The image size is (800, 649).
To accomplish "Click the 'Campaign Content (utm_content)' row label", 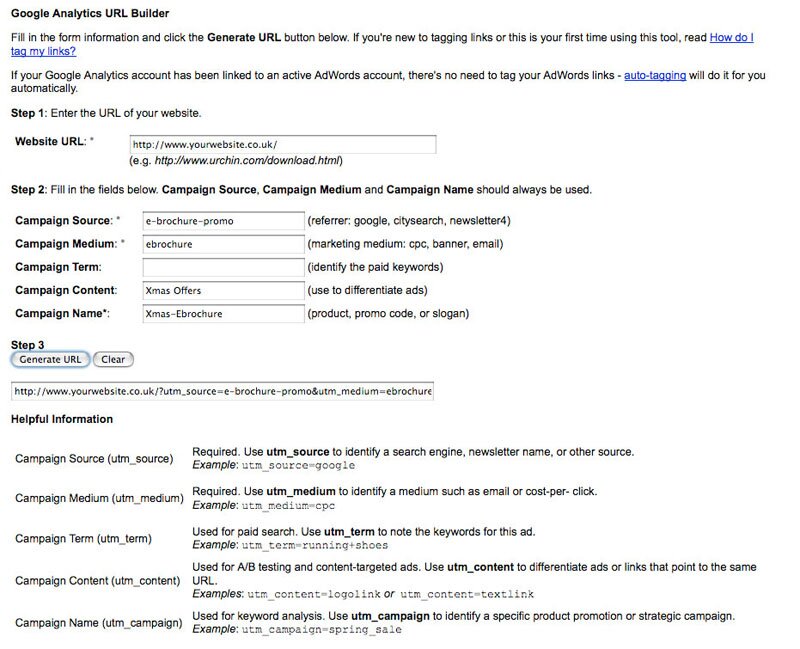I will (98, 581).
